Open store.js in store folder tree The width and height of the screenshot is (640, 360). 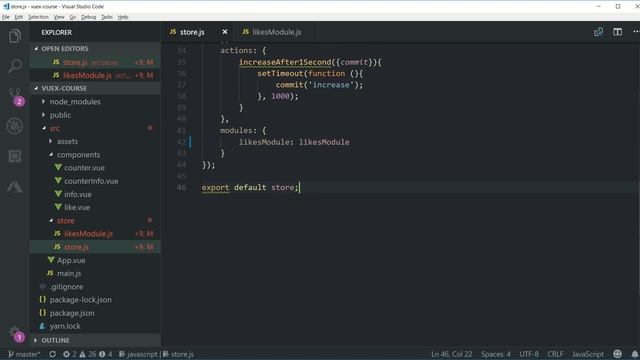click(x=95, y=247)
